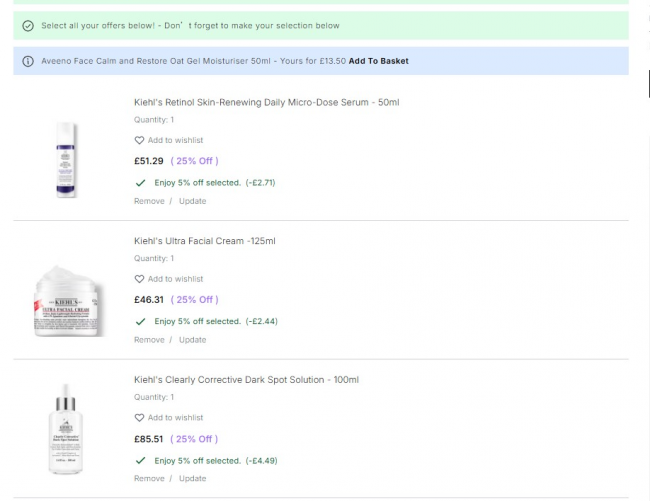Update Clearly Corrective Dark Spot Solution item

192,479
